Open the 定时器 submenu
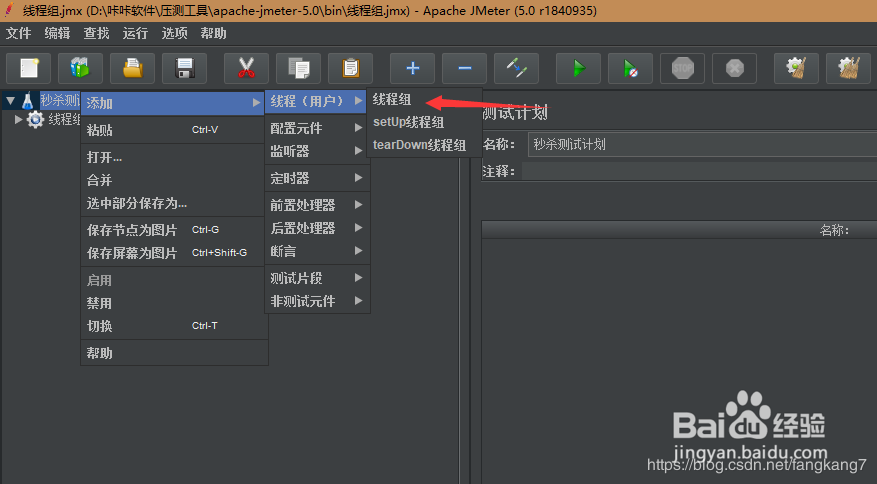 [x=317, y=178]
